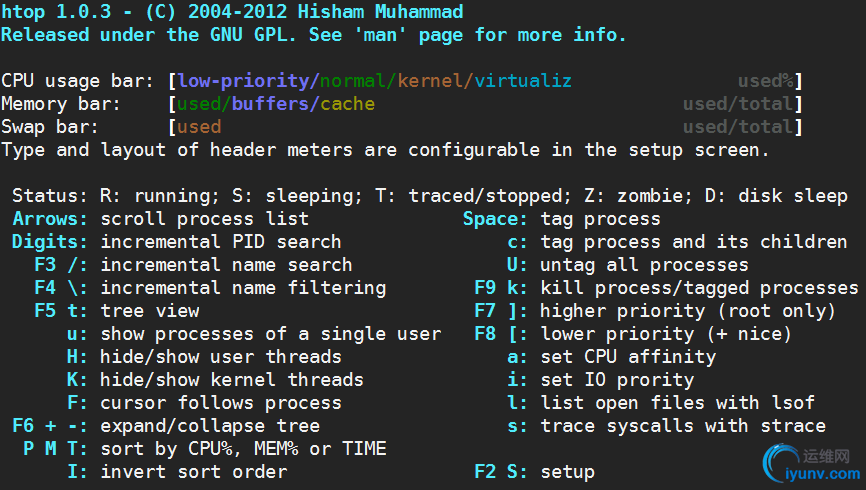Viewport: 866px width, 490px height.
Task: Click the 'F4 \:' key label
Action: click(61, 288)
